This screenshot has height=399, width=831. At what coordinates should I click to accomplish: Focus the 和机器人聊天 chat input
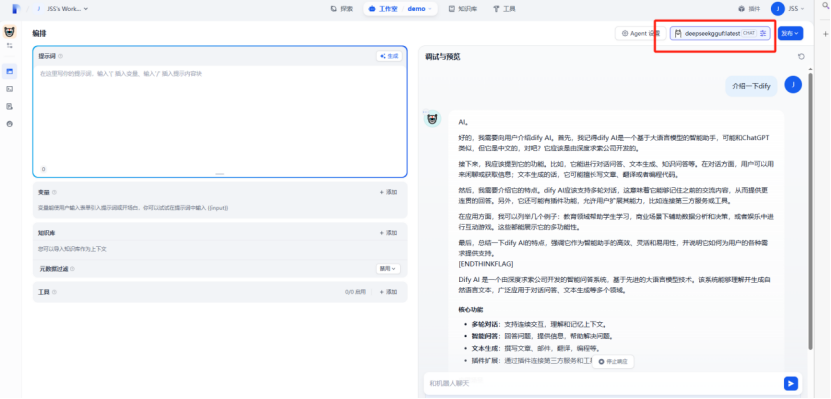click(x=603, y=383)
